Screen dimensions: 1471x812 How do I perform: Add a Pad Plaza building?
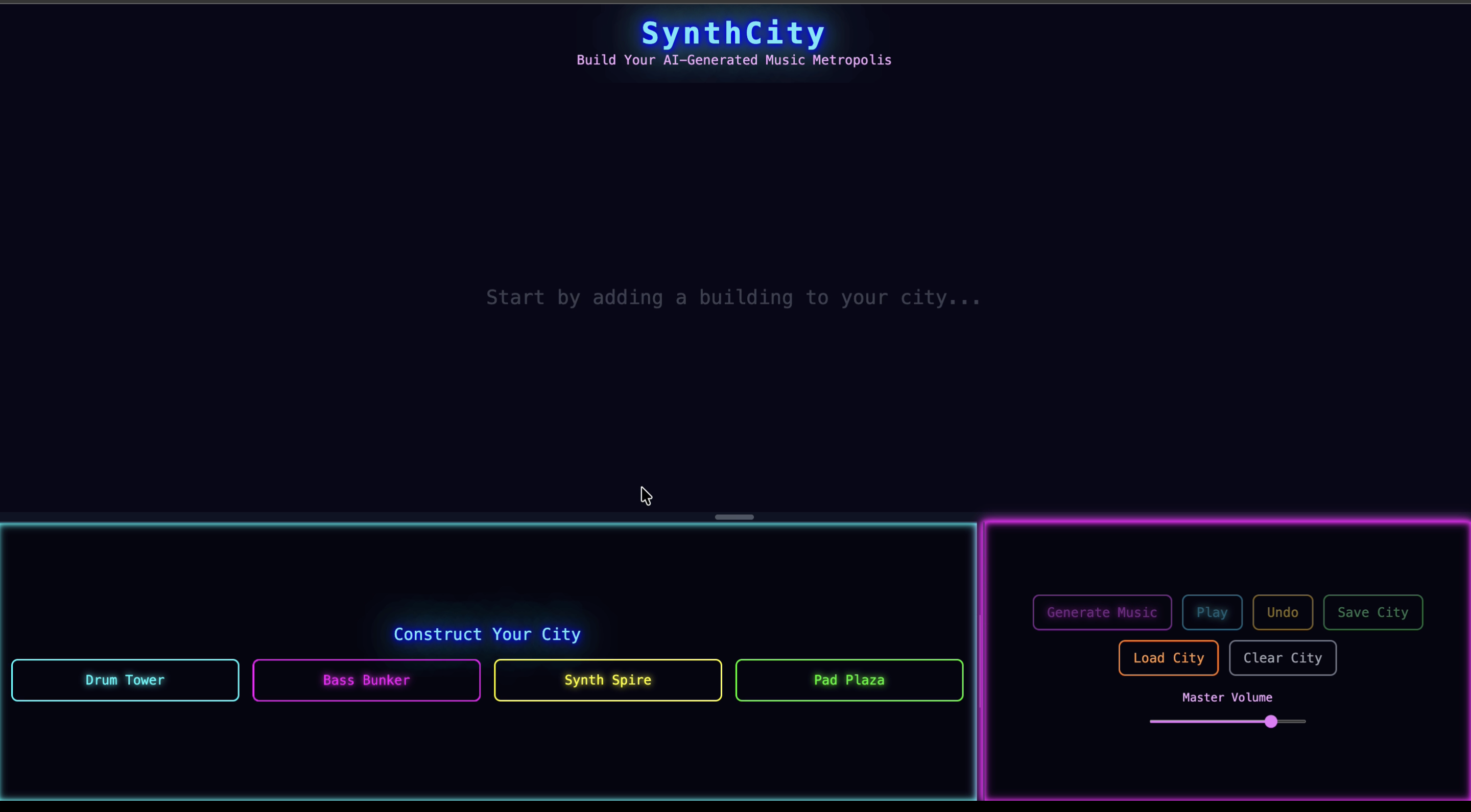pyautogui.click(x=848, y=680)
